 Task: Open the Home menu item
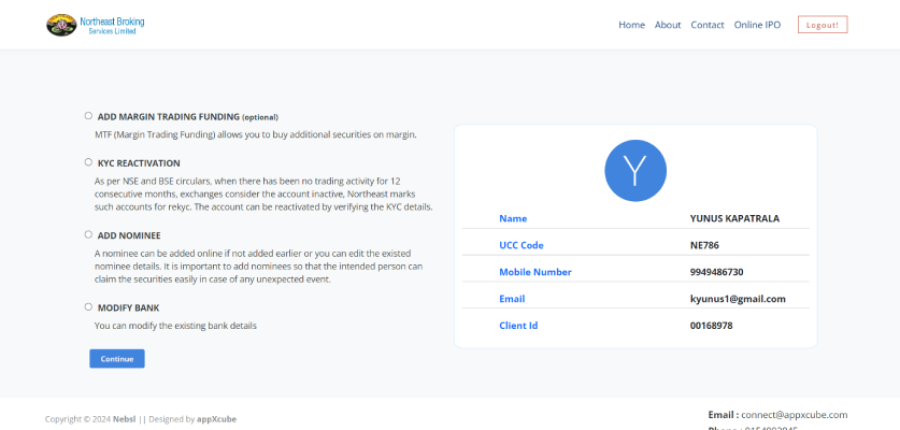coord(631,25)
